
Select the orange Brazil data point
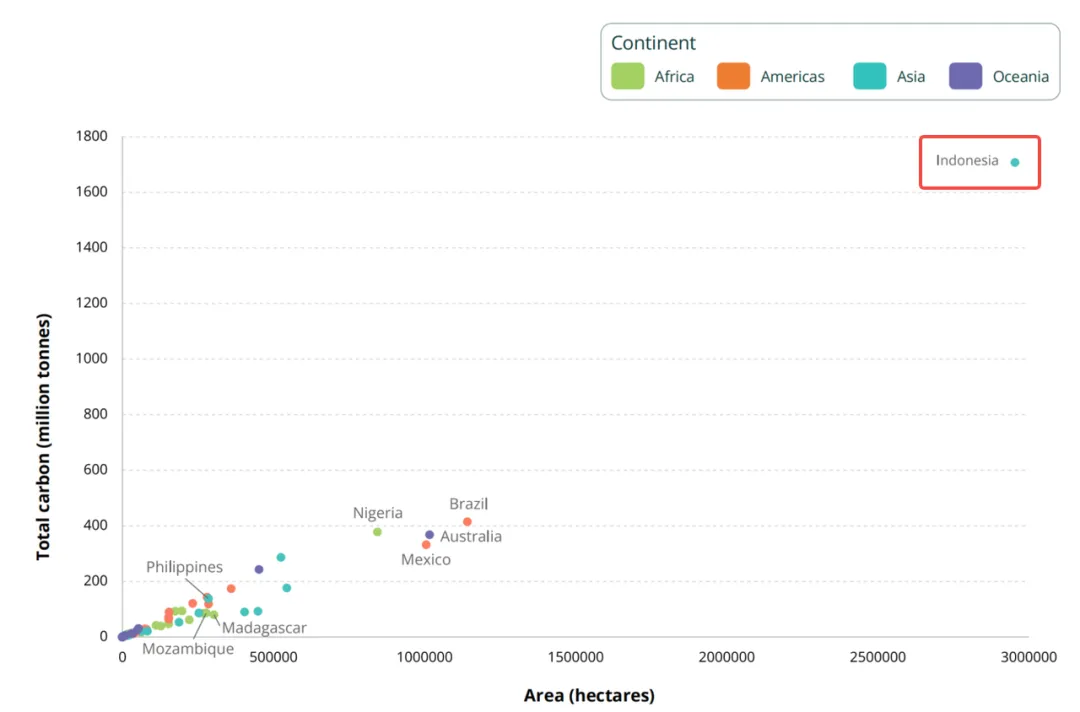point(467,522)
